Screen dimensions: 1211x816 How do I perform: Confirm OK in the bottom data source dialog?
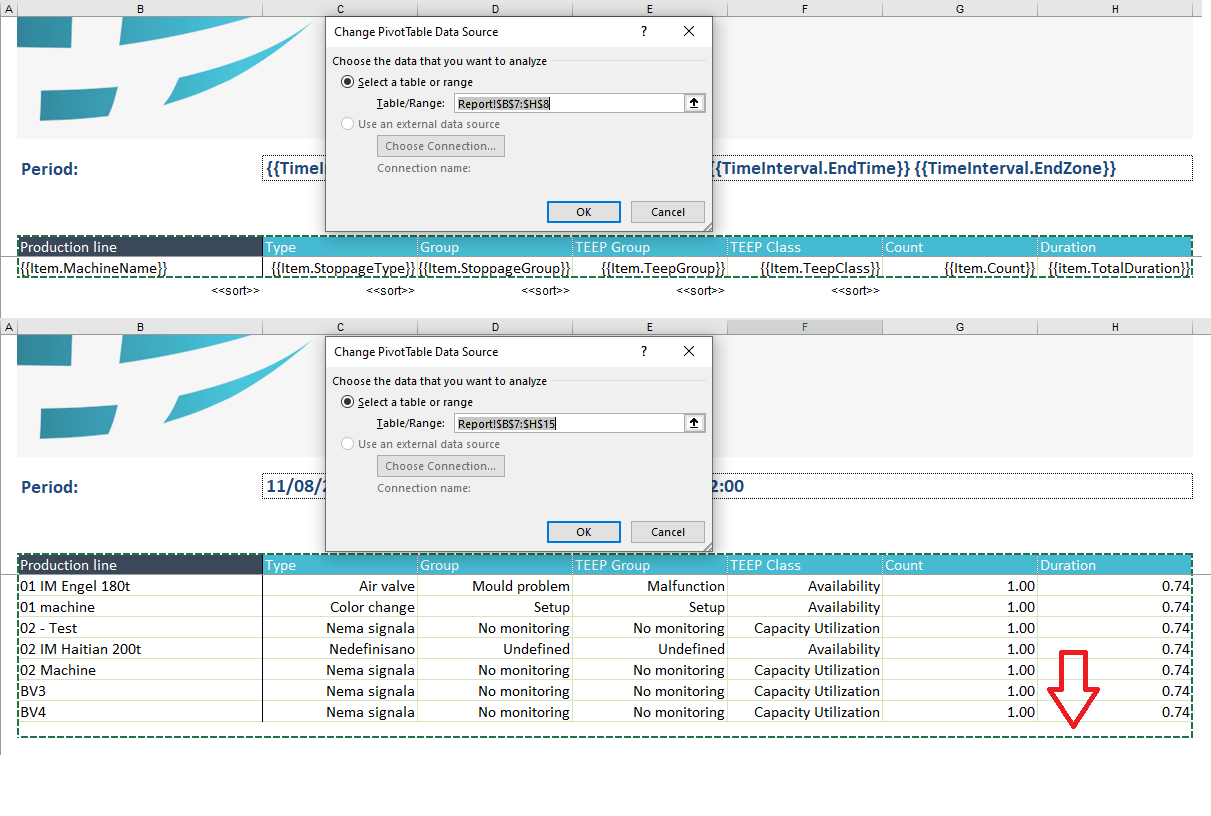coord(583,531)
